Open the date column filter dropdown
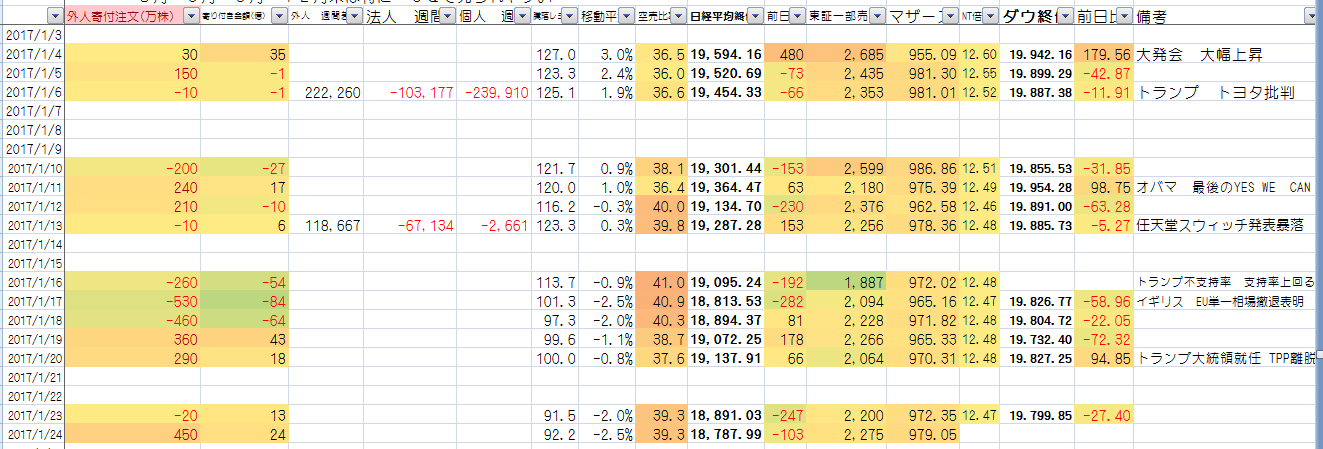1323x449 pixels. point(53,17)
